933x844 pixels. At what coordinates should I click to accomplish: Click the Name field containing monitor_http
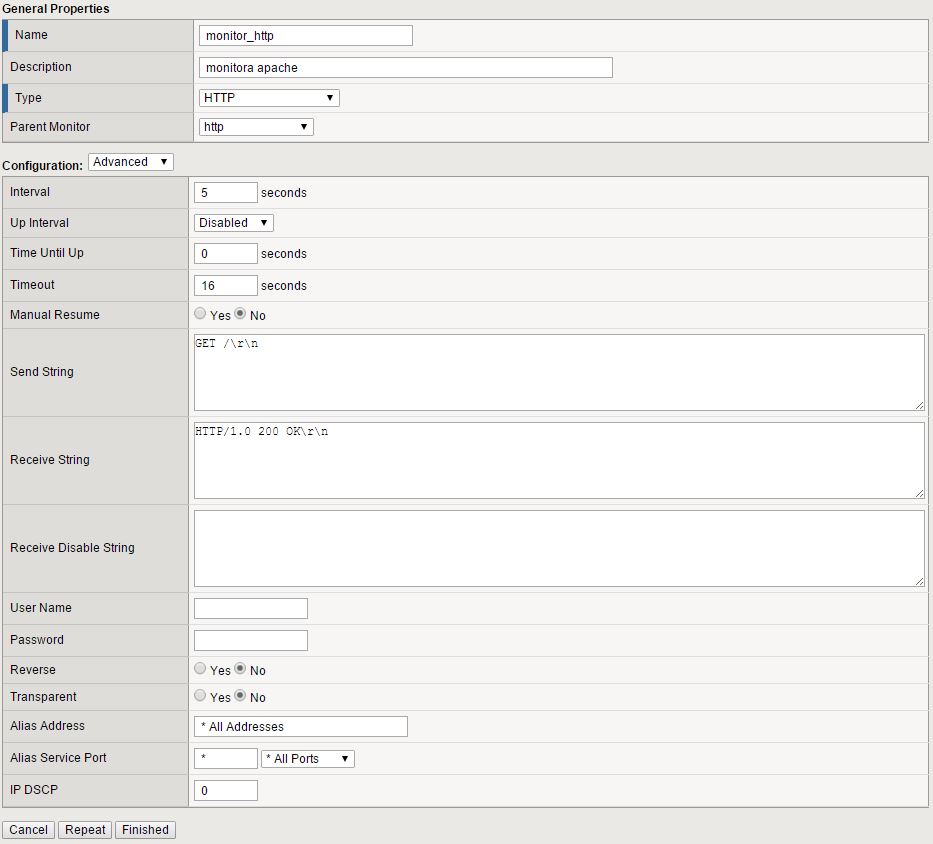coord(305,36)
